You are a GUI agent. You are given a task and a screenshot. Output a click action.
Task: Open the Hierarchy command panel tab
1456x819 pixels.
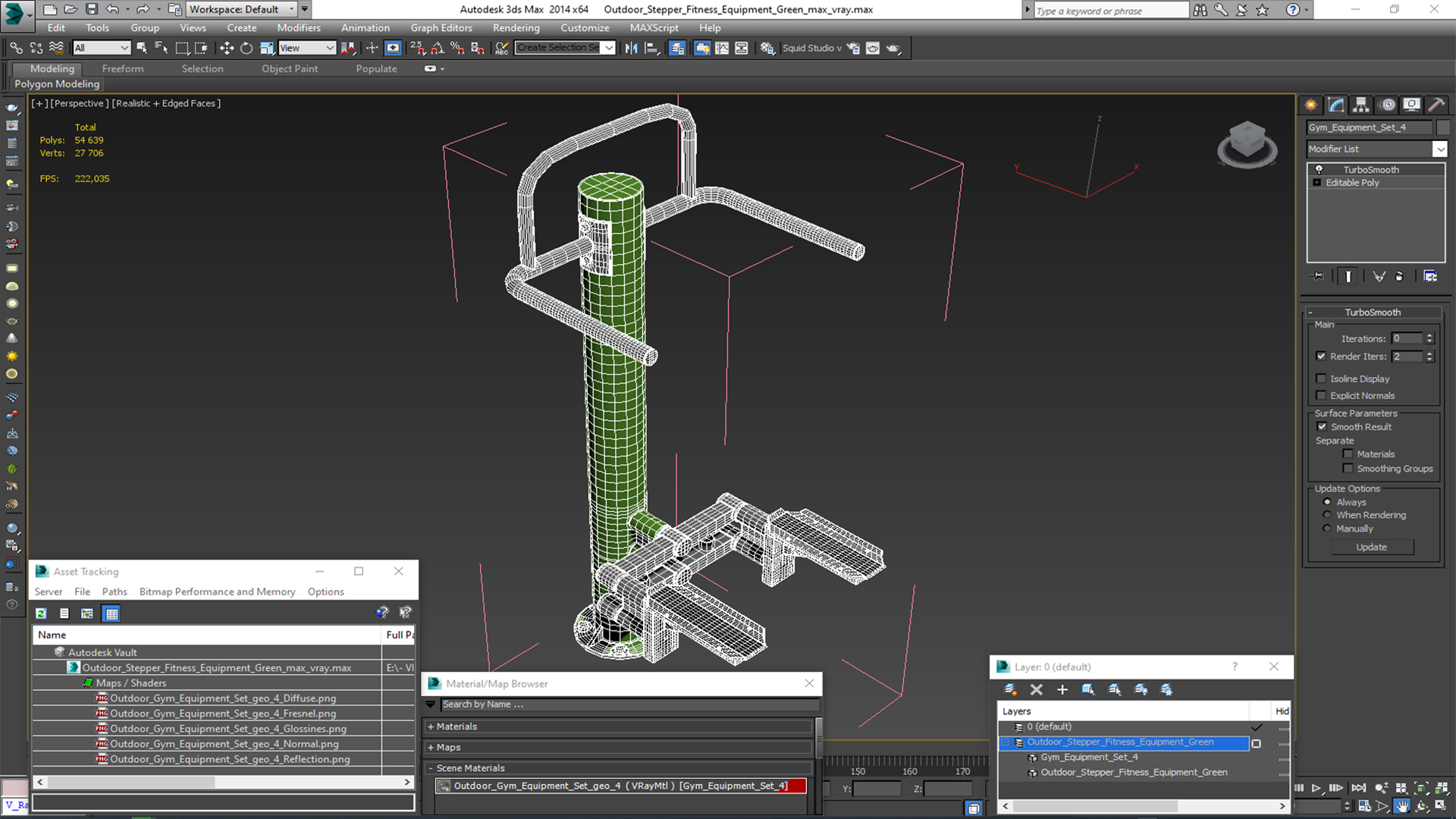pyautogui.click(x=1361, y=105)
